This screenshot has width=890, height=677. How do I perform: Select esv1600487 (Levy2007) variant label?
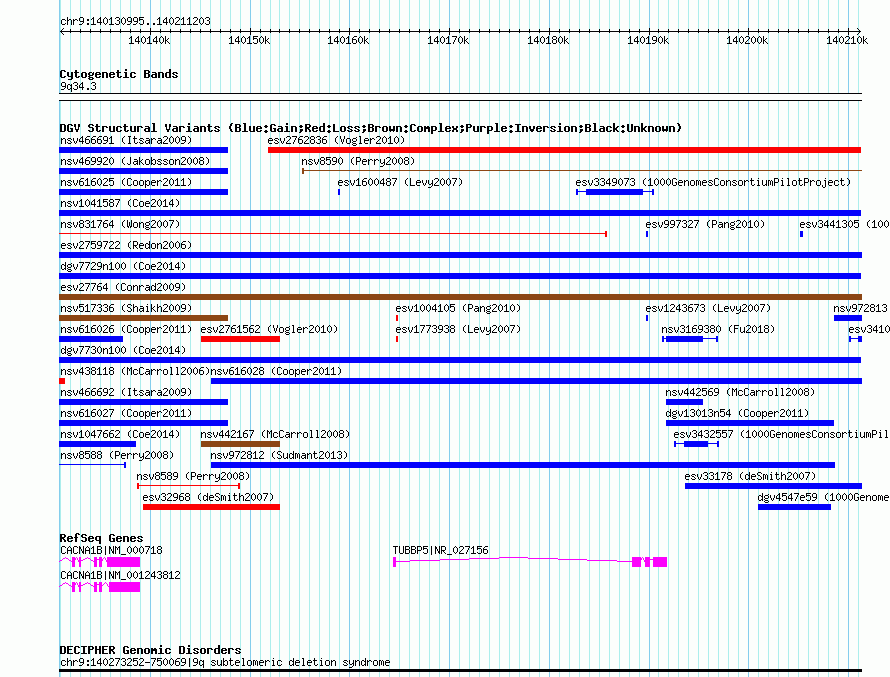point(400,182)
